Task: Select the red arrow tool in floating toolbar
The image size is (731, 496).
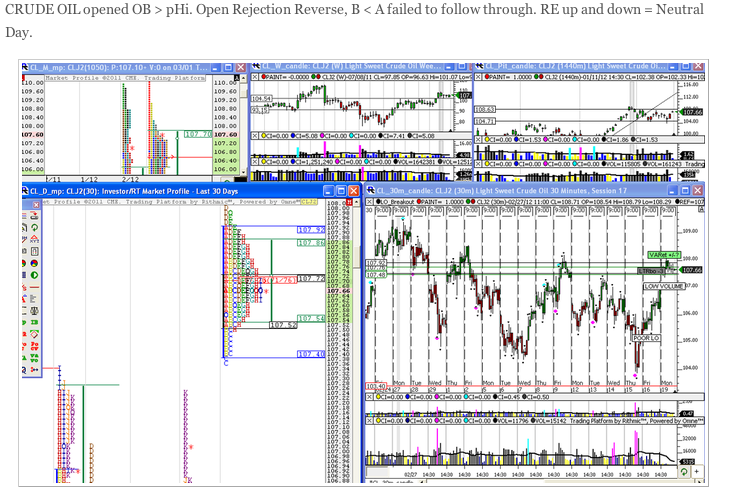Action: (x=34, y=216)
